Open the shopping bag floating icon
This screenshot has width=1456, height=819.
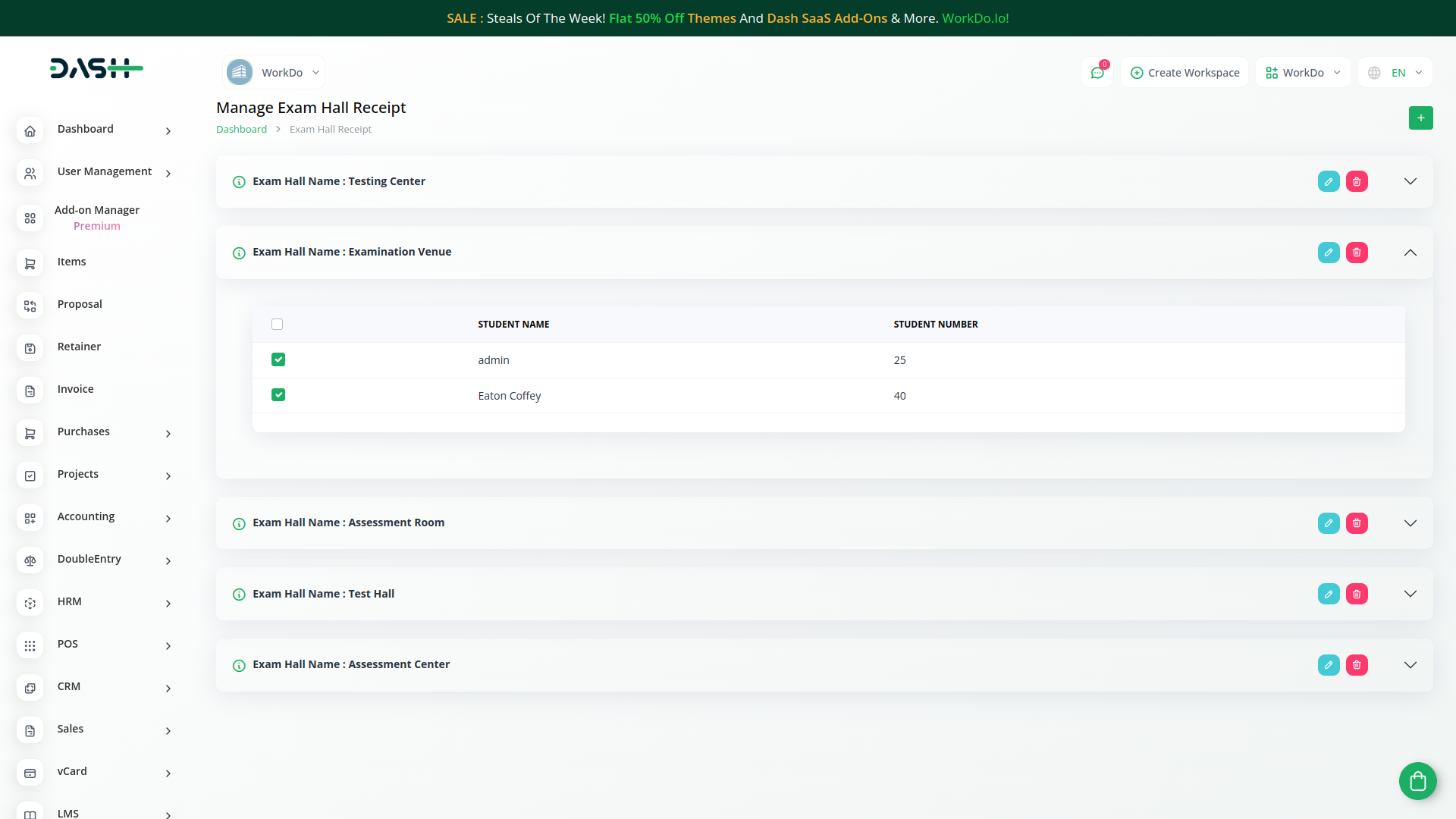[x=1417, y=781]
